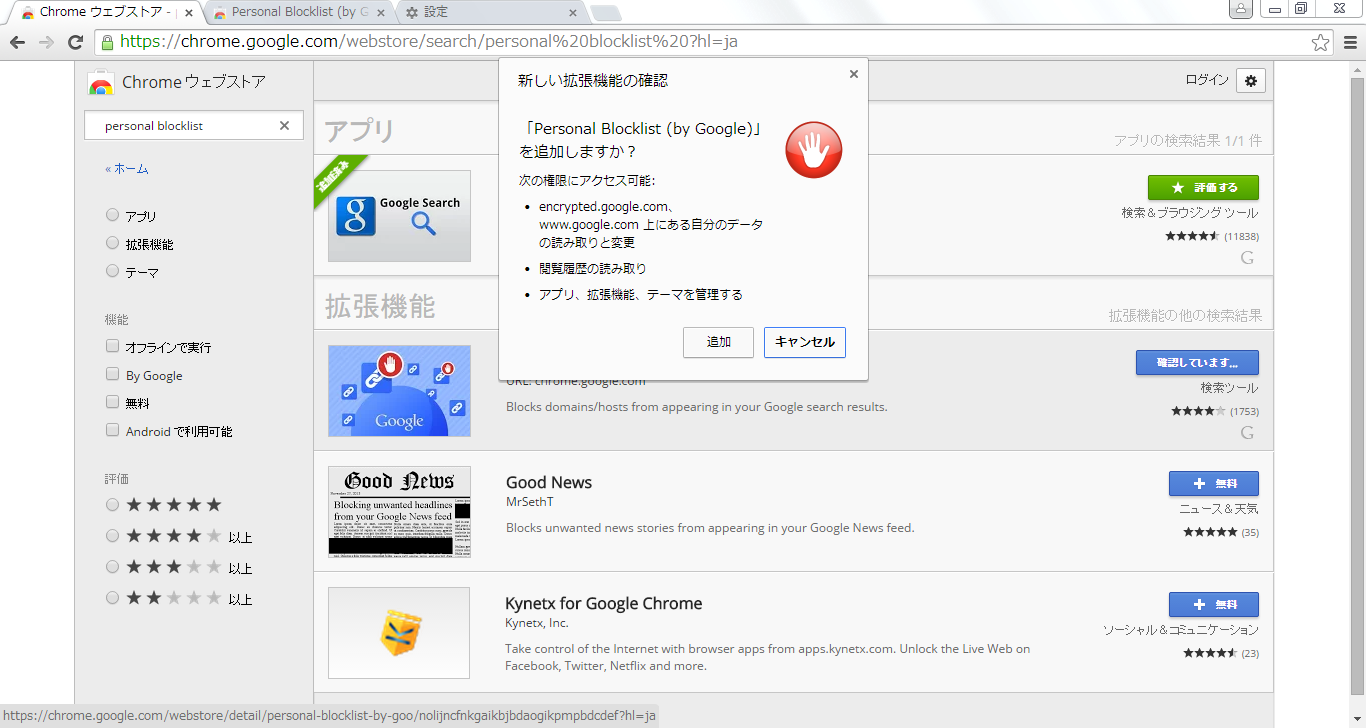
Task: Click キャンセル in the confirmation dialog
Action: pos(805,342)
